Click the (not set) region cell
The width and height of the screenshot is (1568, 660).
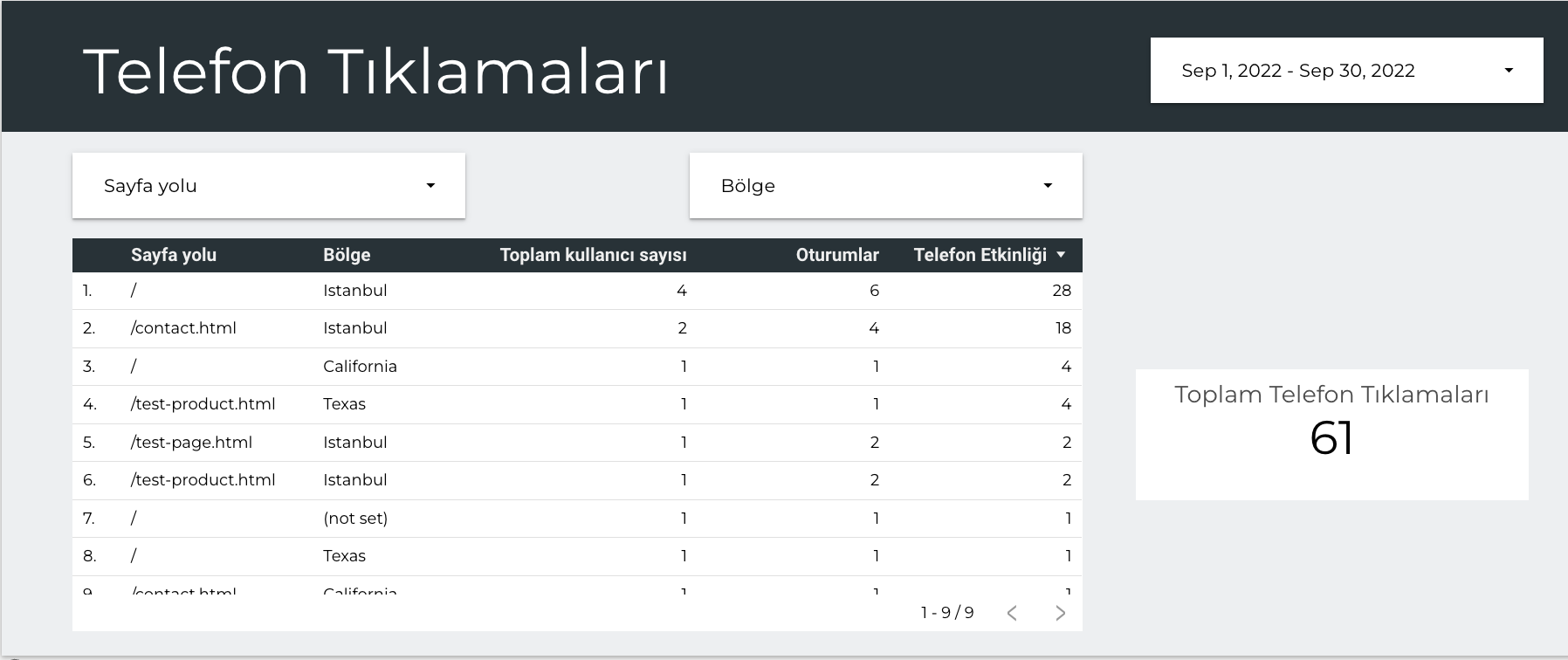tap(355, 519)
